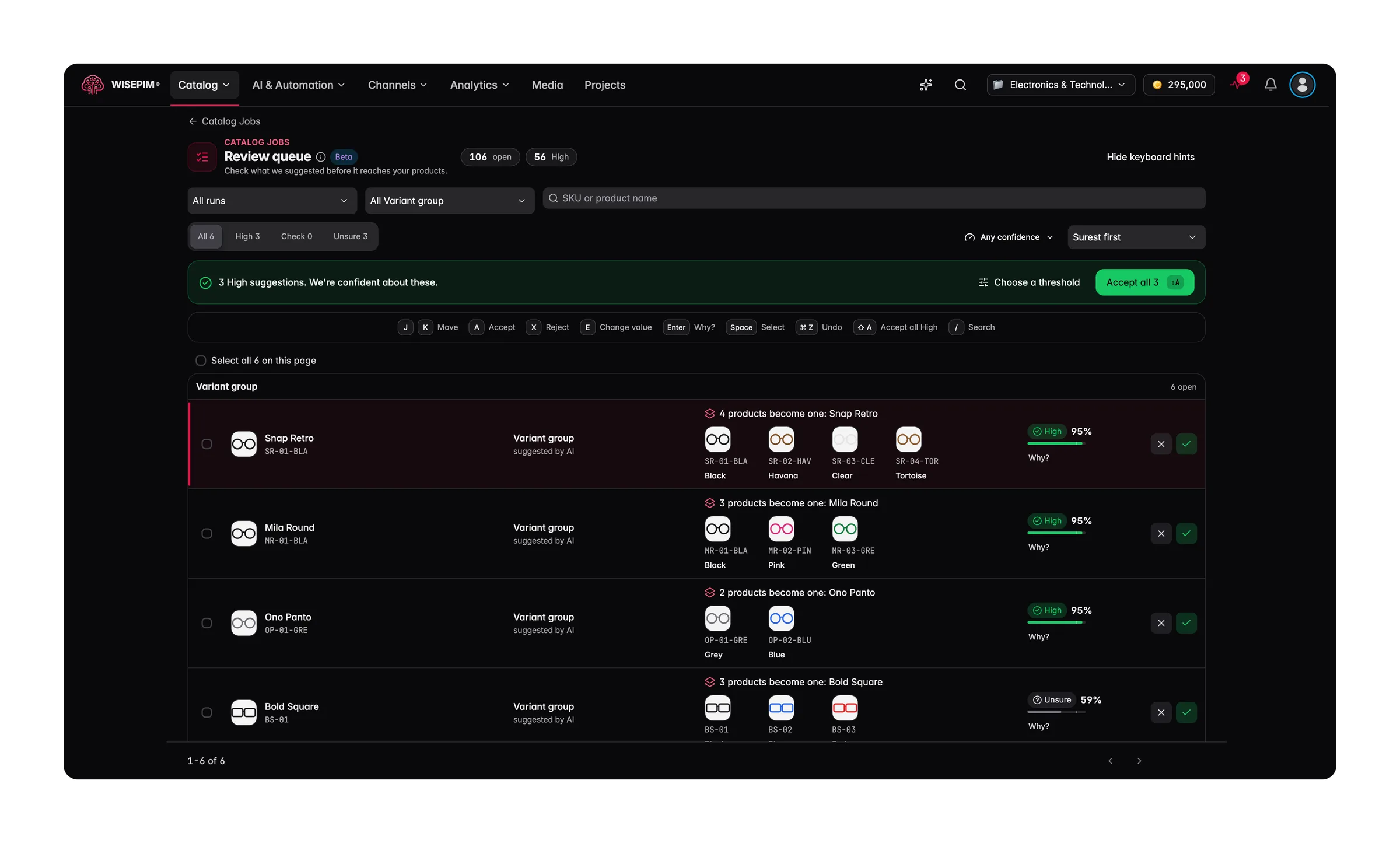Expand the Analytics menu
The height and width of the screenshot is (843, 1400).
click(480, 85)
